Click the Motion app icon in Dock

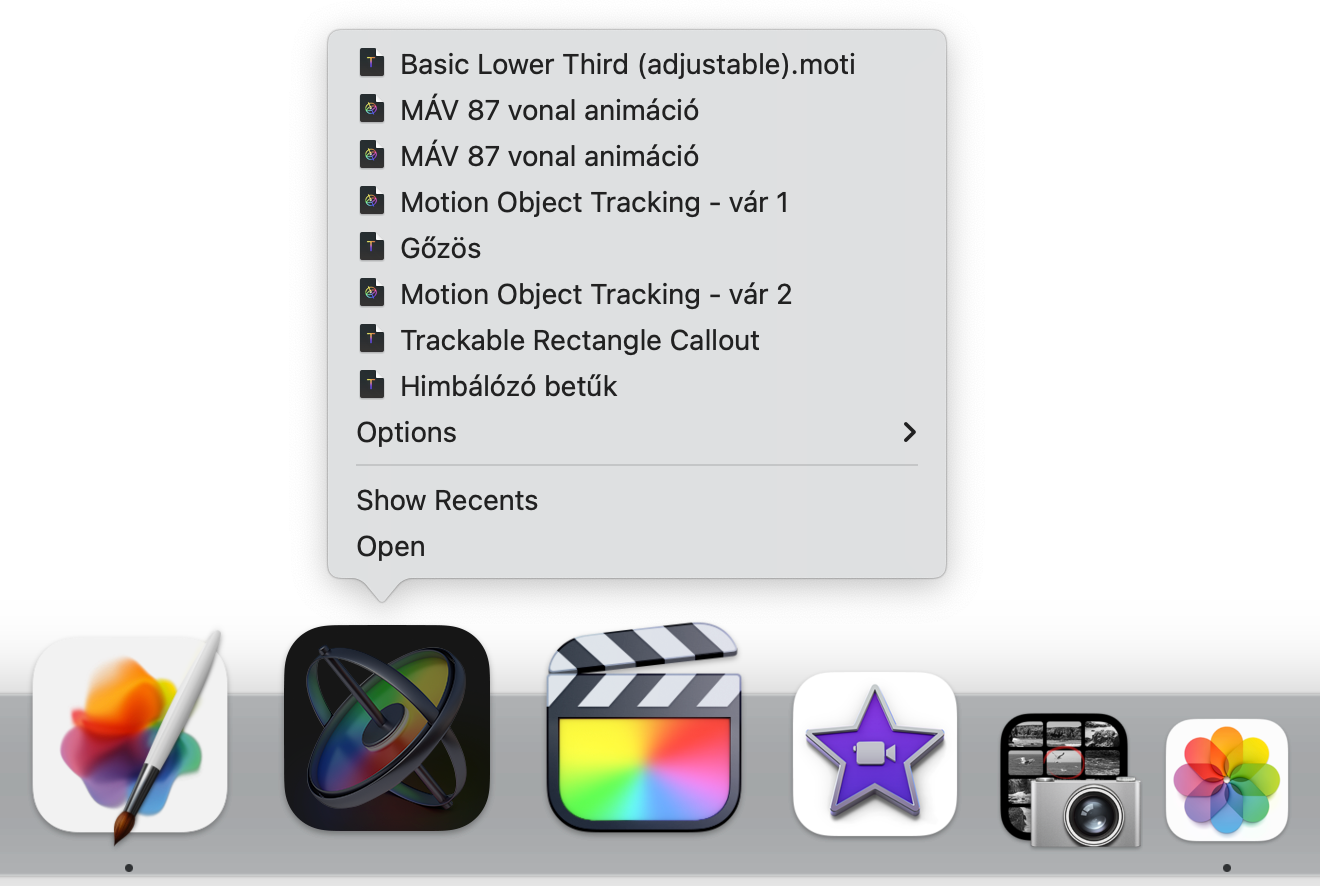[x=387, y=728]
